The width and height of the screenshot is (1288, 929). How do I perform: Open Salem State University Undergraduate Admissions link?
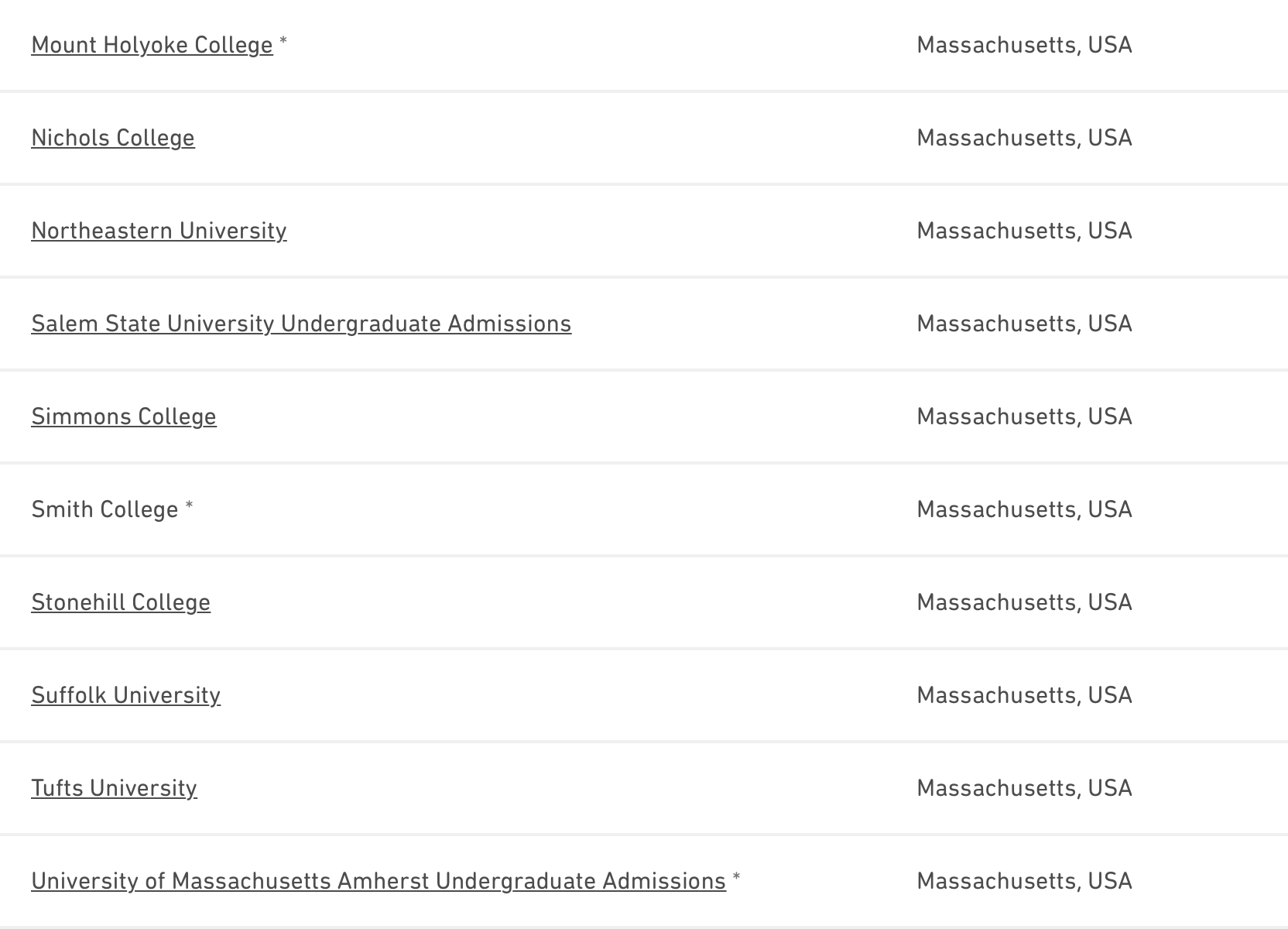(x=301, y=324)
